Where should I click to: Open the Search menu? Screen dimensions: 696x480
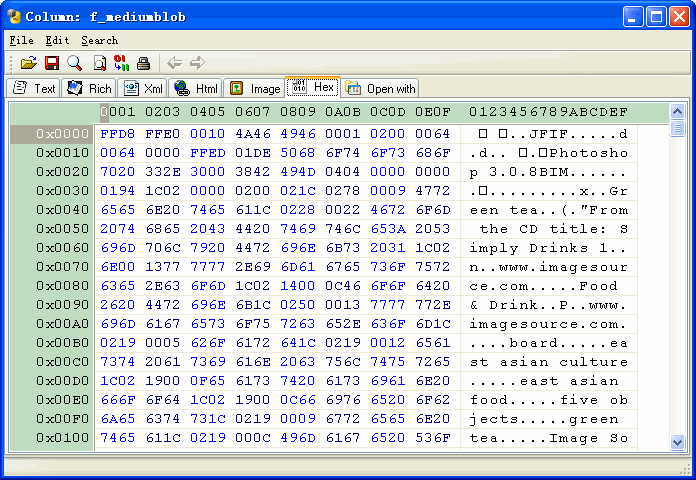(x=99, y=40)
